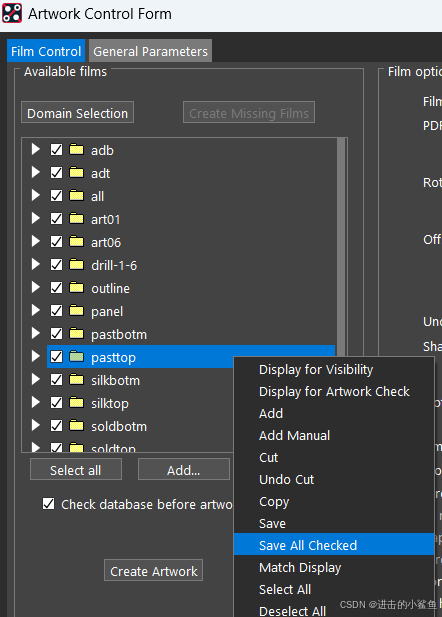The height and width of the screenshot is (617, 442).
Task: Click the Create Artwork button
Action: coord(153,571)
